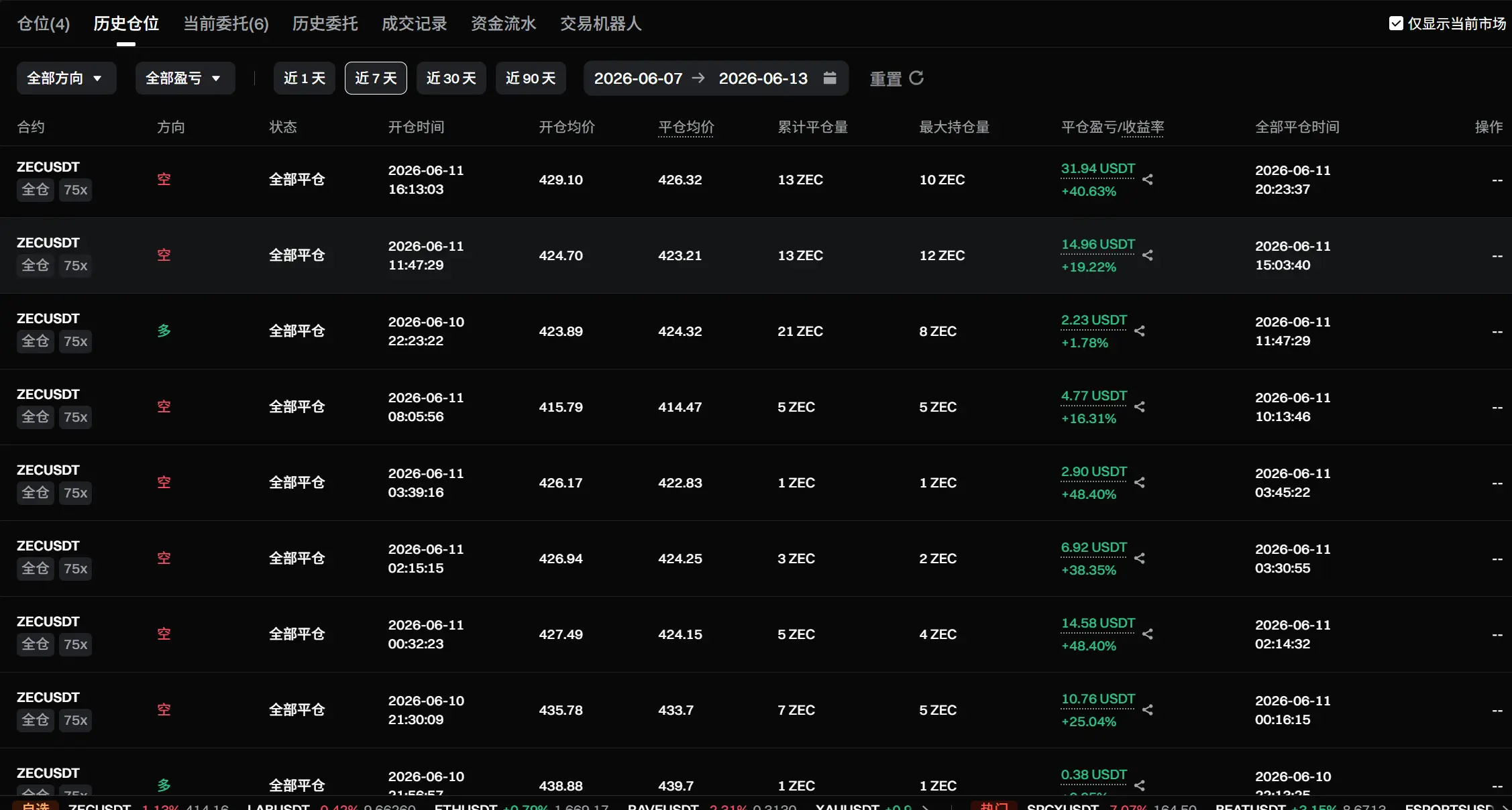Click the 14.58 USDT profit value

tap(1098, 623)
